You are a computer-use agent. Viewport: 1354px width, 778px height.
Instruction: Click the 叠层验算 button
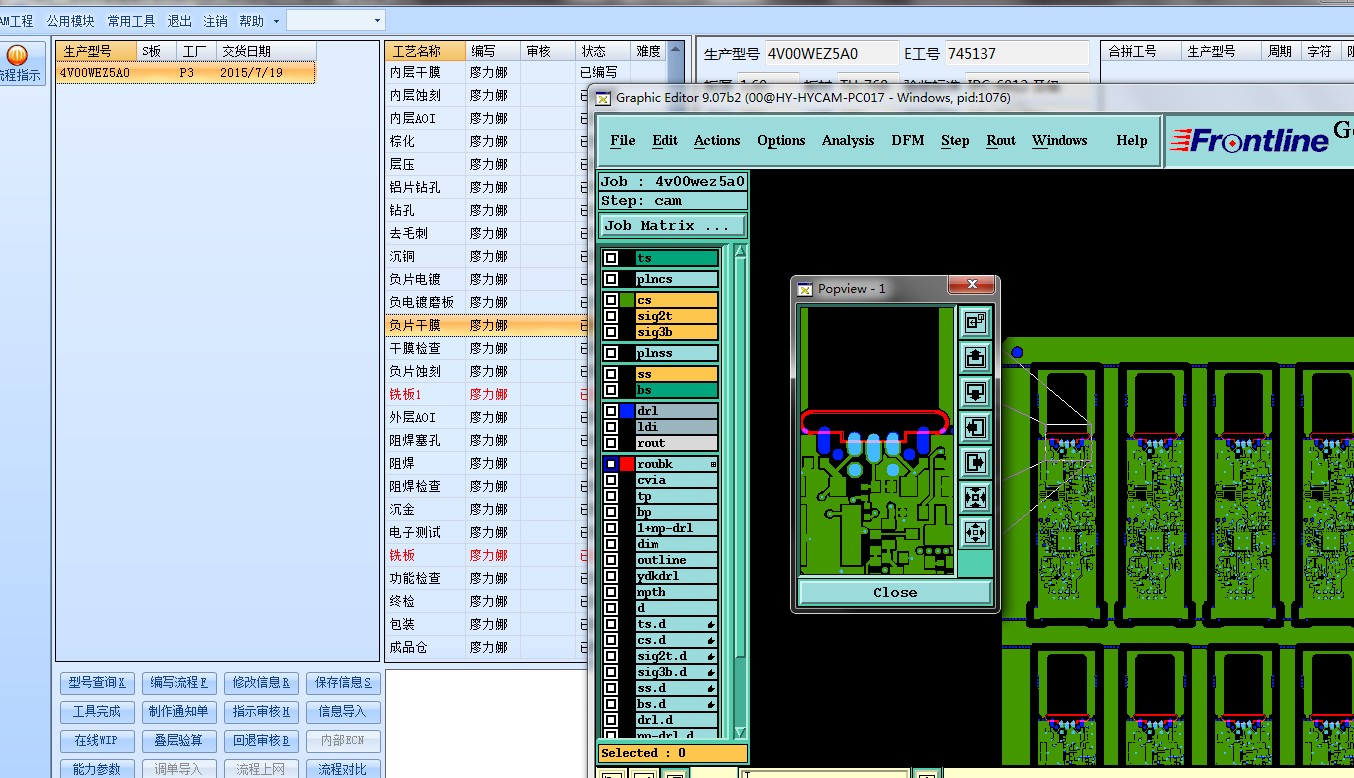coord(179,741)
